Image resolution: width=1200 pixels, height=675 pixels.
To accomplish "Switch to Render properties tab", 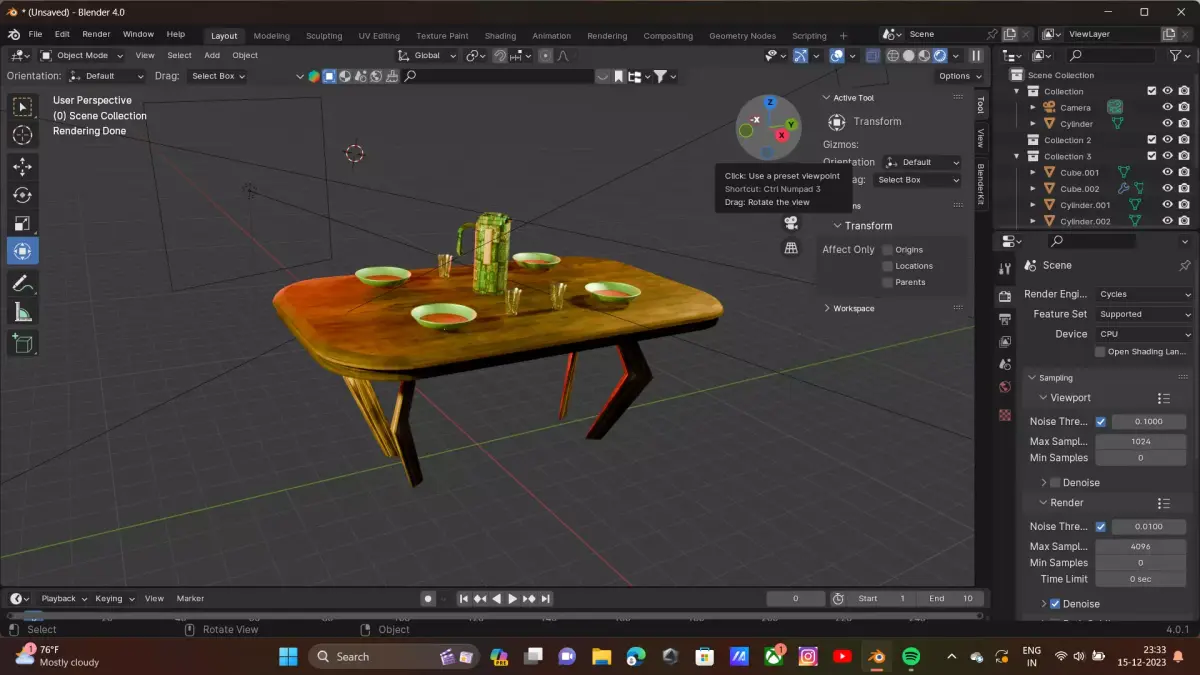I will (1005, 293).
